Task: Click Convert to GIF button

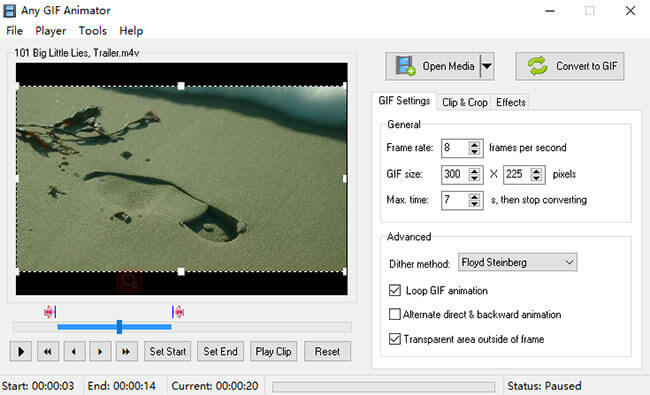Action: tap(570, 66)
